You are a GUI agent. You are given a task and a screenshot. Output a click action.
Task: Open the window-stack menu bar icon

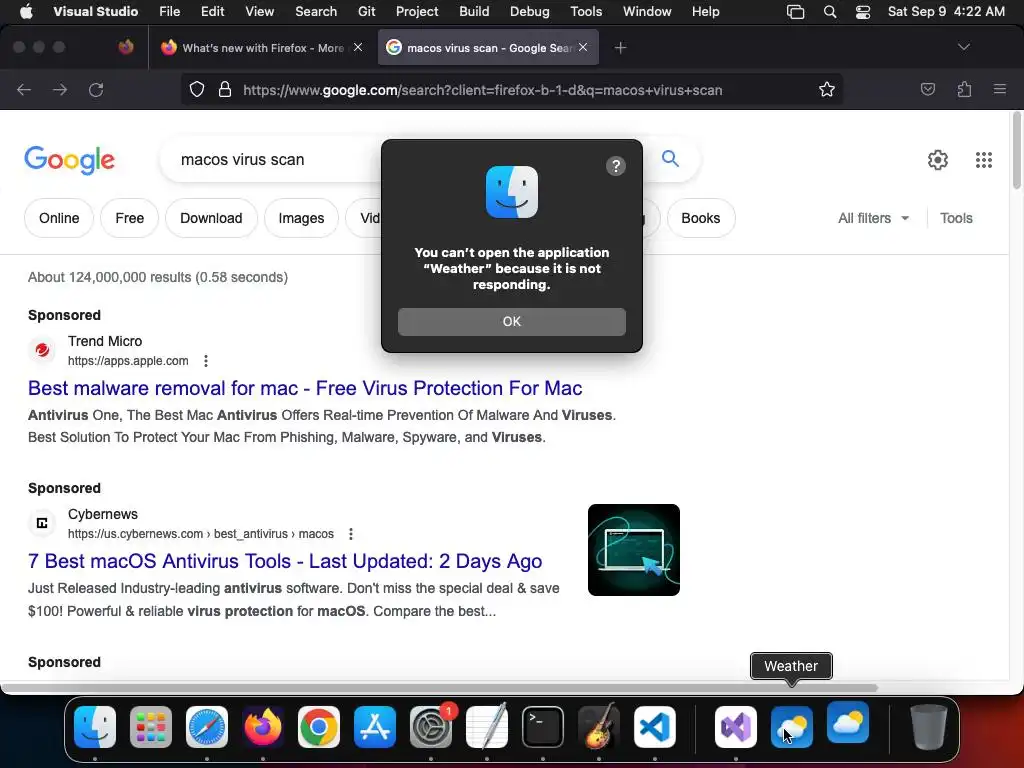coord(795,12)
